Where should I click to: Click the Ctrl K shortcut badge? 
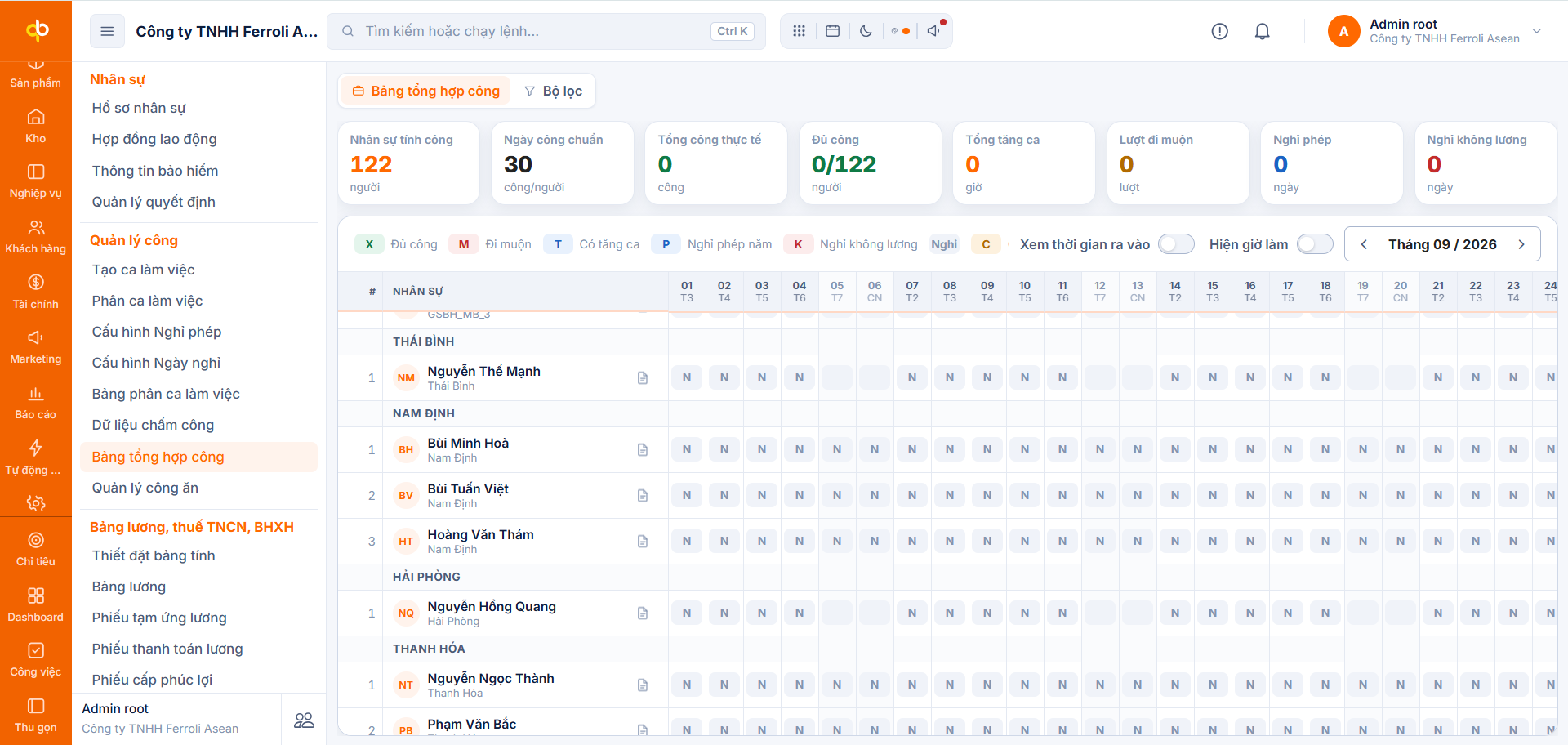click(x=733, y=31)
